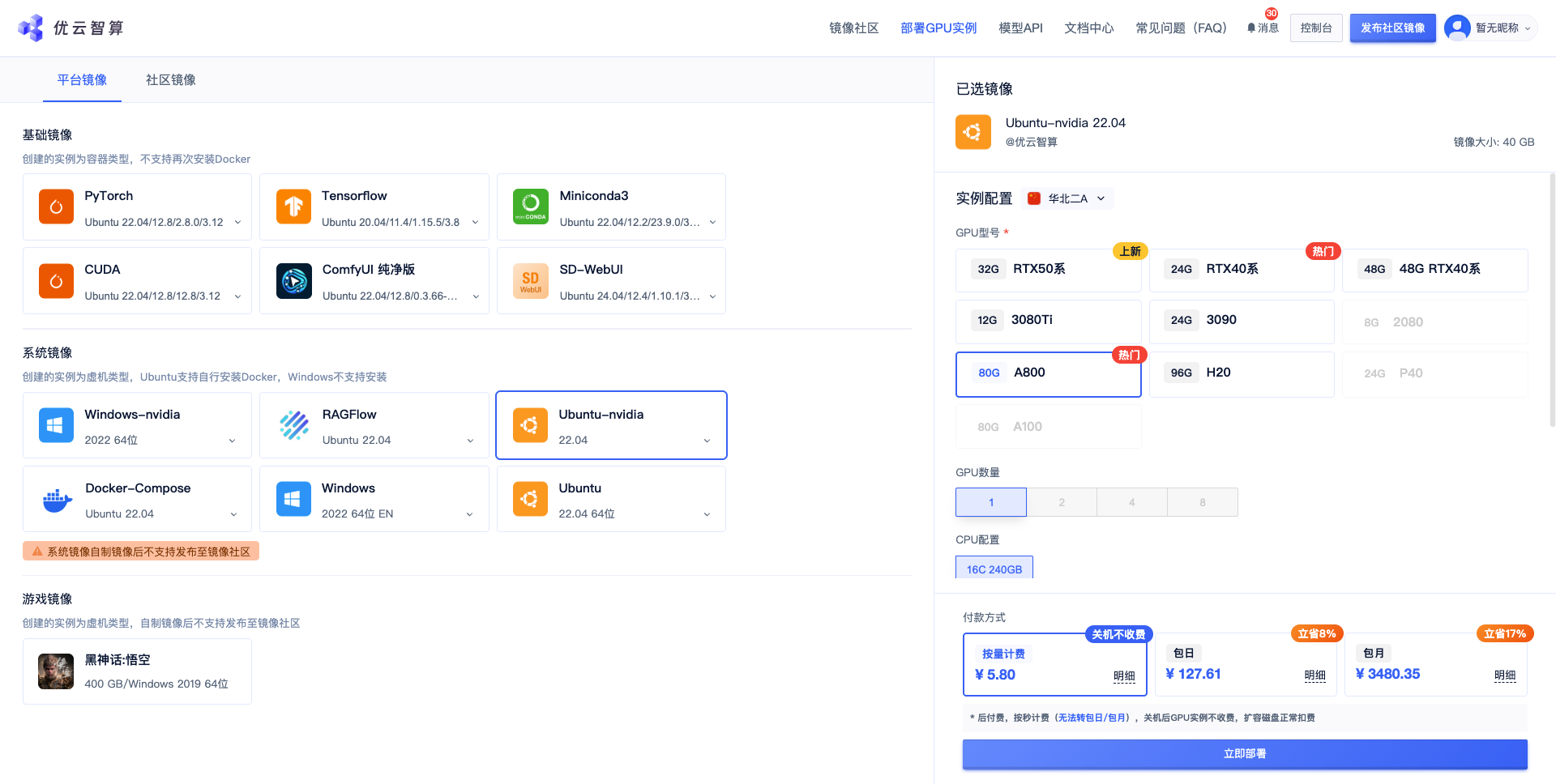Viewport: 1556px width, 784px height.
Task: Open the 华北二A region dropdown
Action: 1067,198
